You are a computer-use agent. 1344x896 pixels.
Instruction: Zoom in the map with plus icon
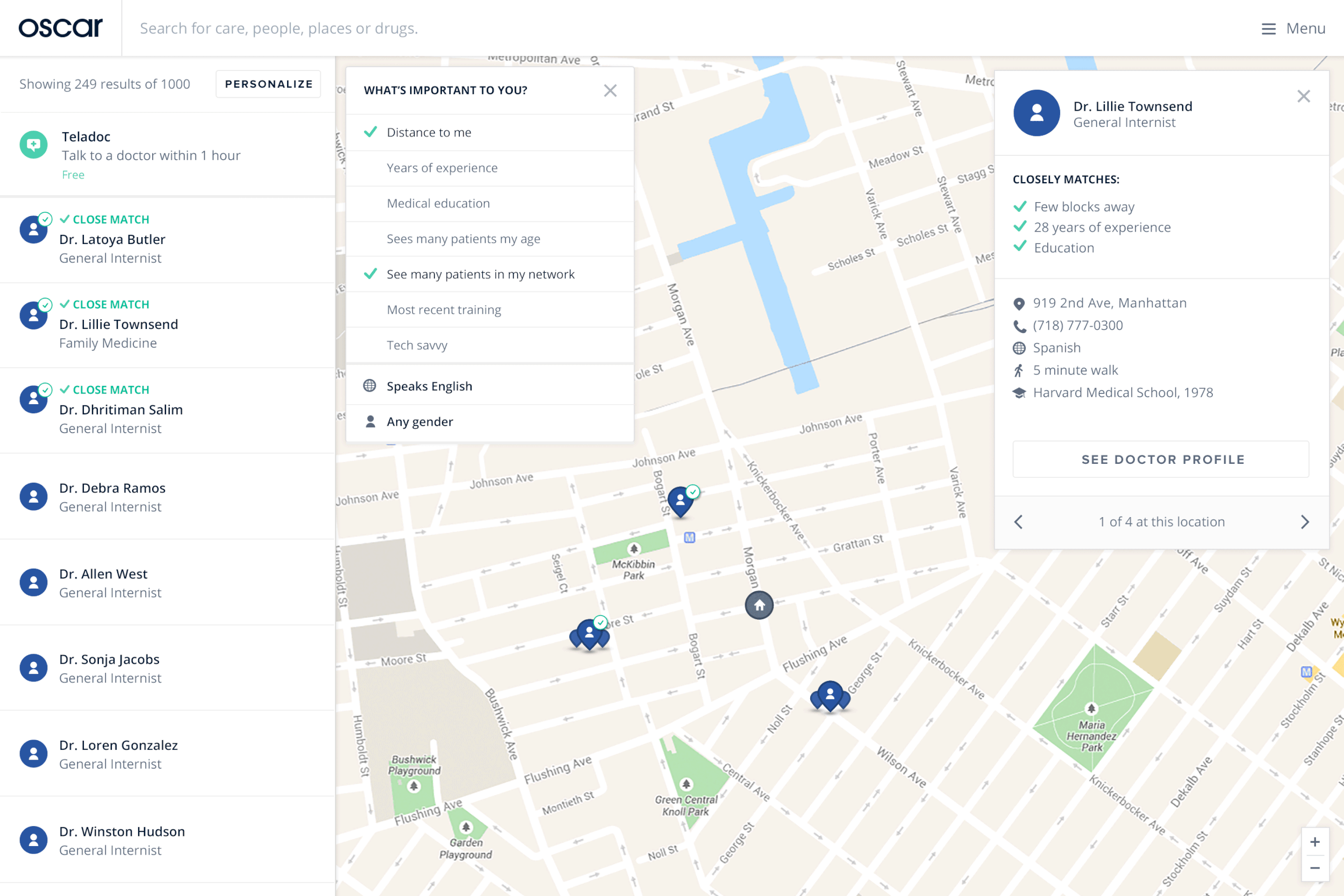click(x=1314, y=842)
